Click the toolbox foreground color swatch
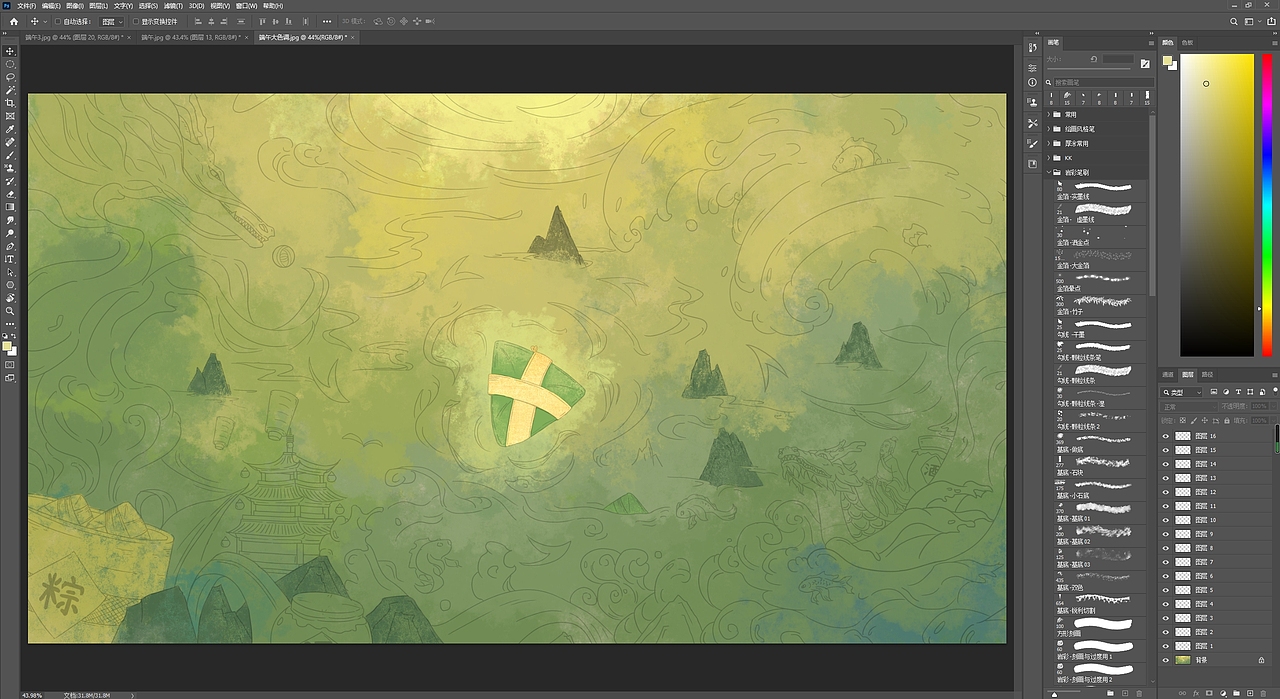The width and height of the screenshot is (1280, 699). tap(8, 346)
